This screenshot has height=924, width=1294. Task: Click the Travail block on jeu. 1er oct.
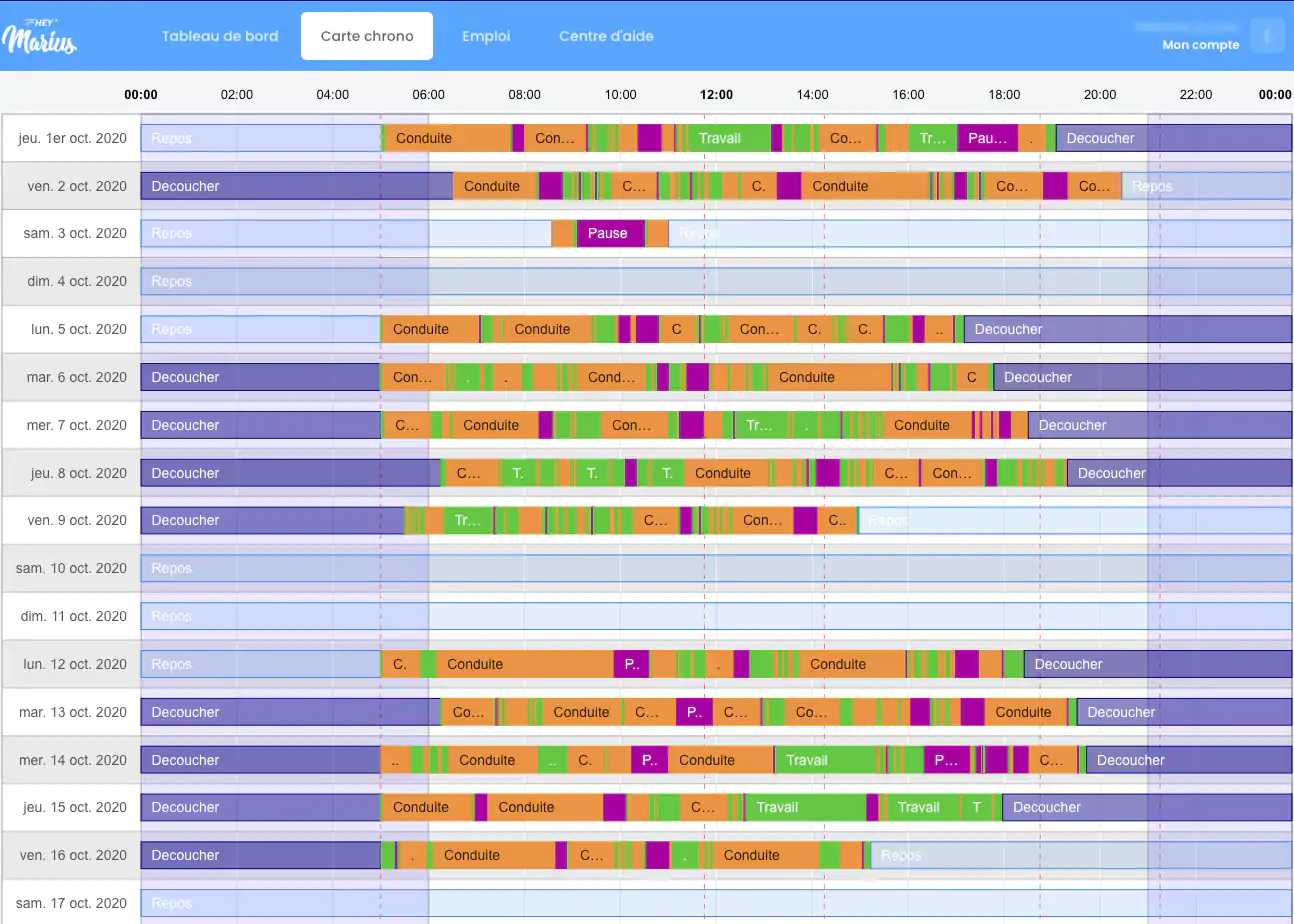[728, 138]
